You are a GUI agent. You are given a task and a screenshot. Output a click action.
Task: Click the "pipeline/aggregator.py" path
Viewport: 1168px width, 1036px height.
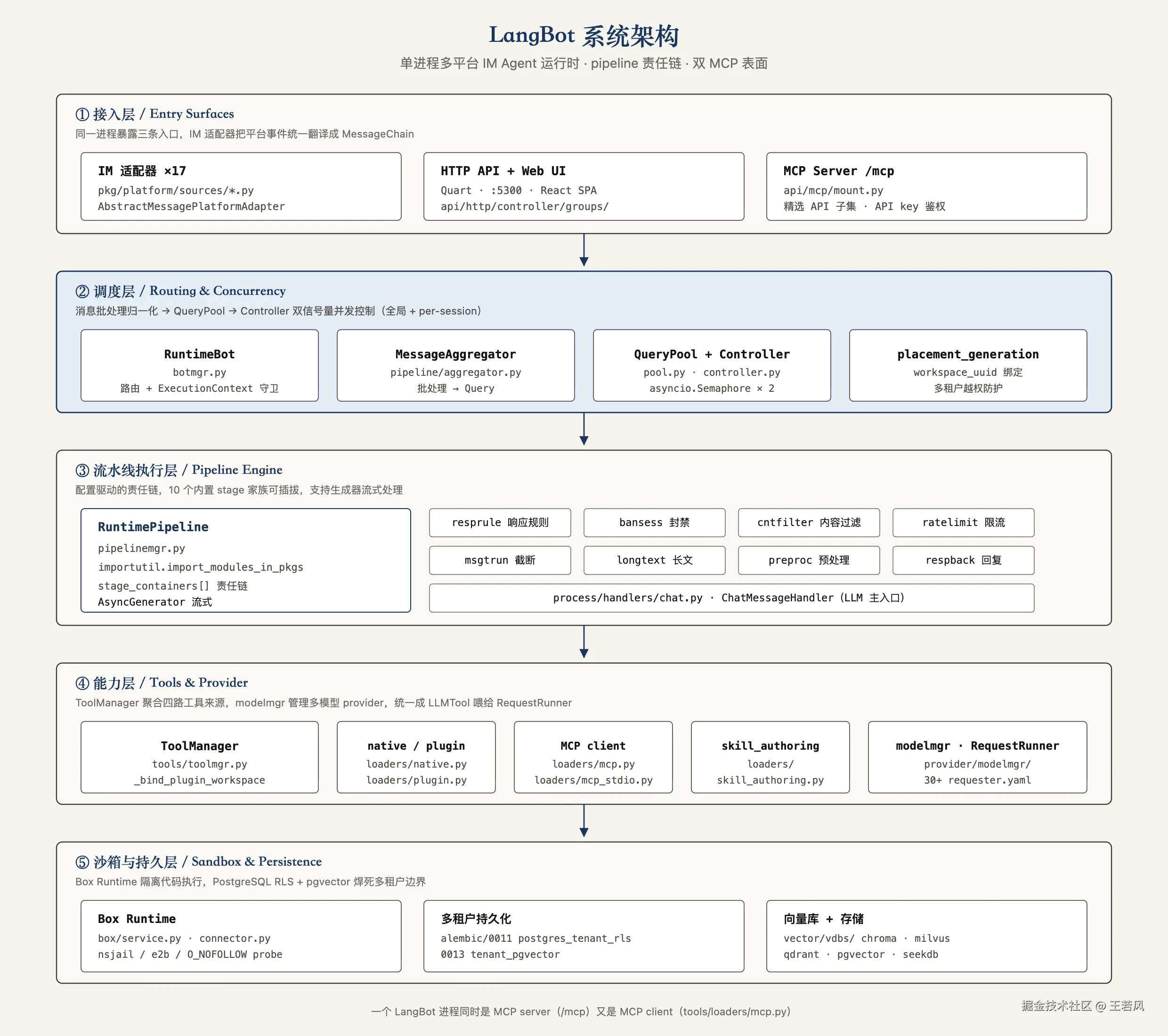455,372
